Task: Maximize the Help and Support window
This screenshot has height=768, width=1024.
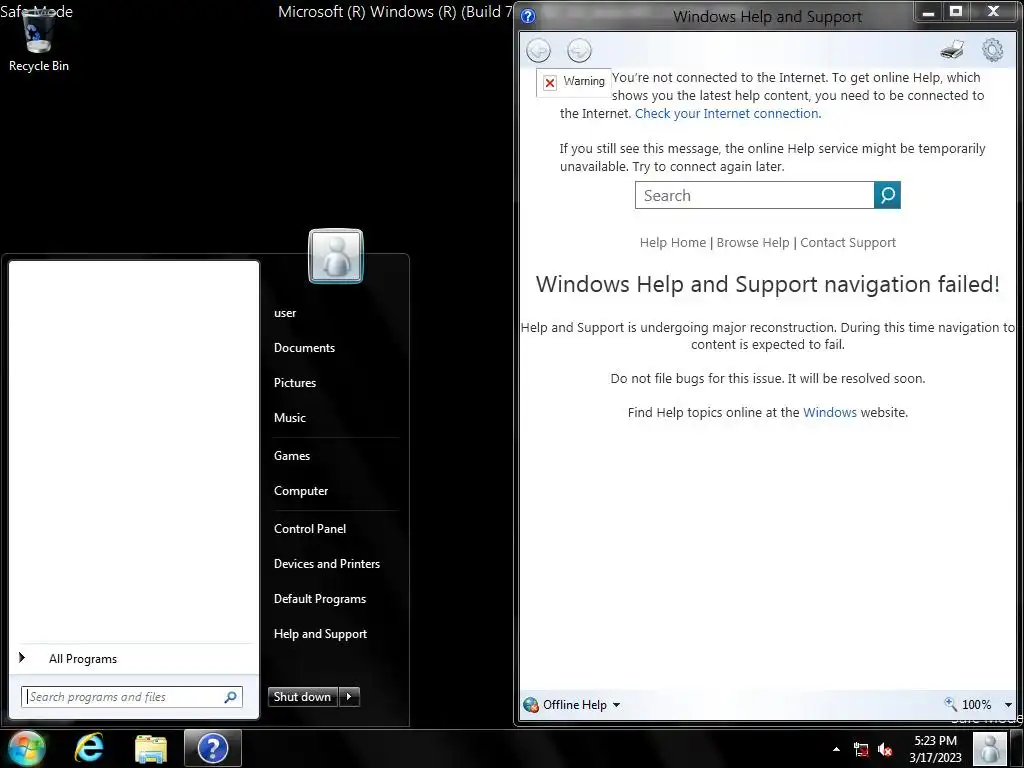Action: pos(955,12)
